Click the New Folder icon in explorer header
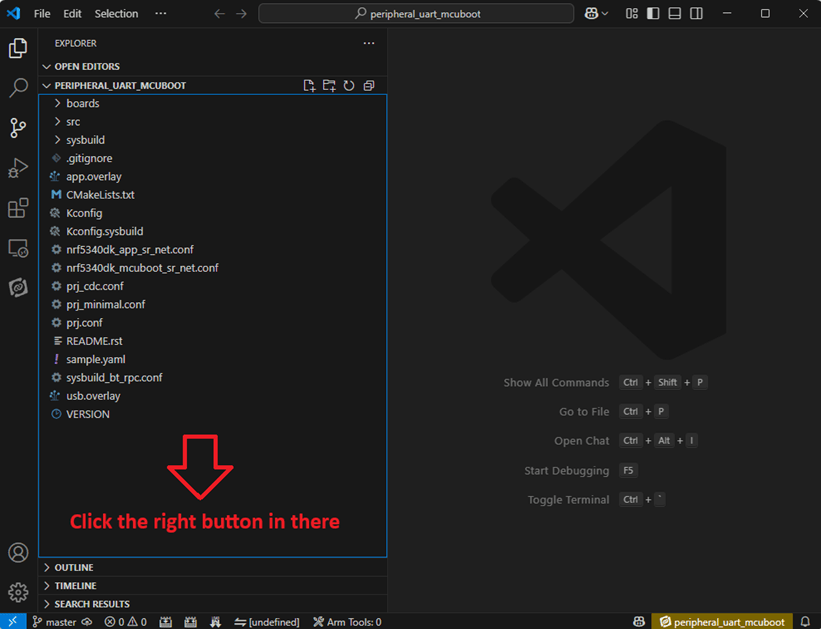Viewport: 821px width, 629px height. (x=329, y=86)
